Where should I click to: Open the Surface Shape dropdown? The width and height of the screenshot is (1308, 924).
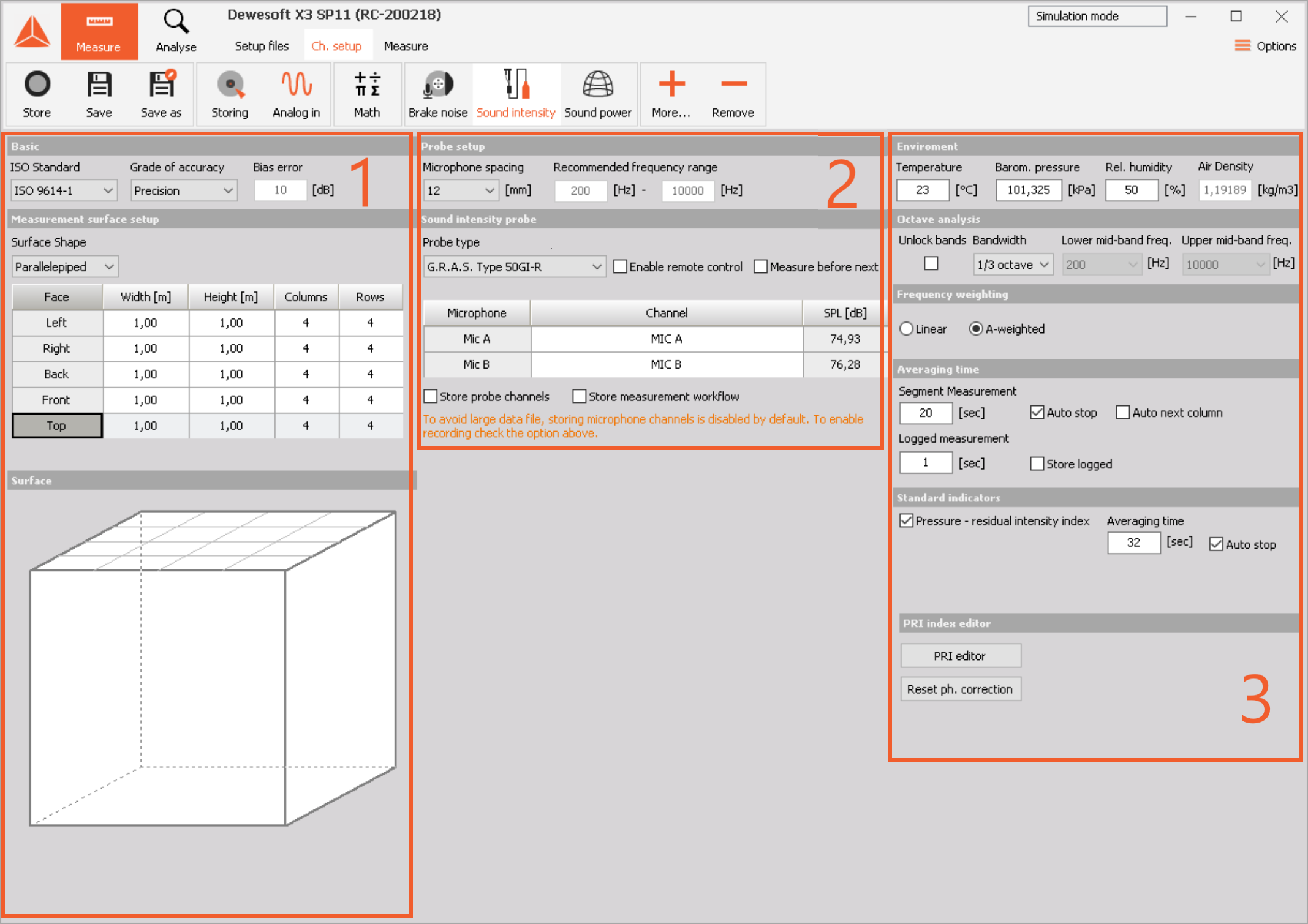65,266
